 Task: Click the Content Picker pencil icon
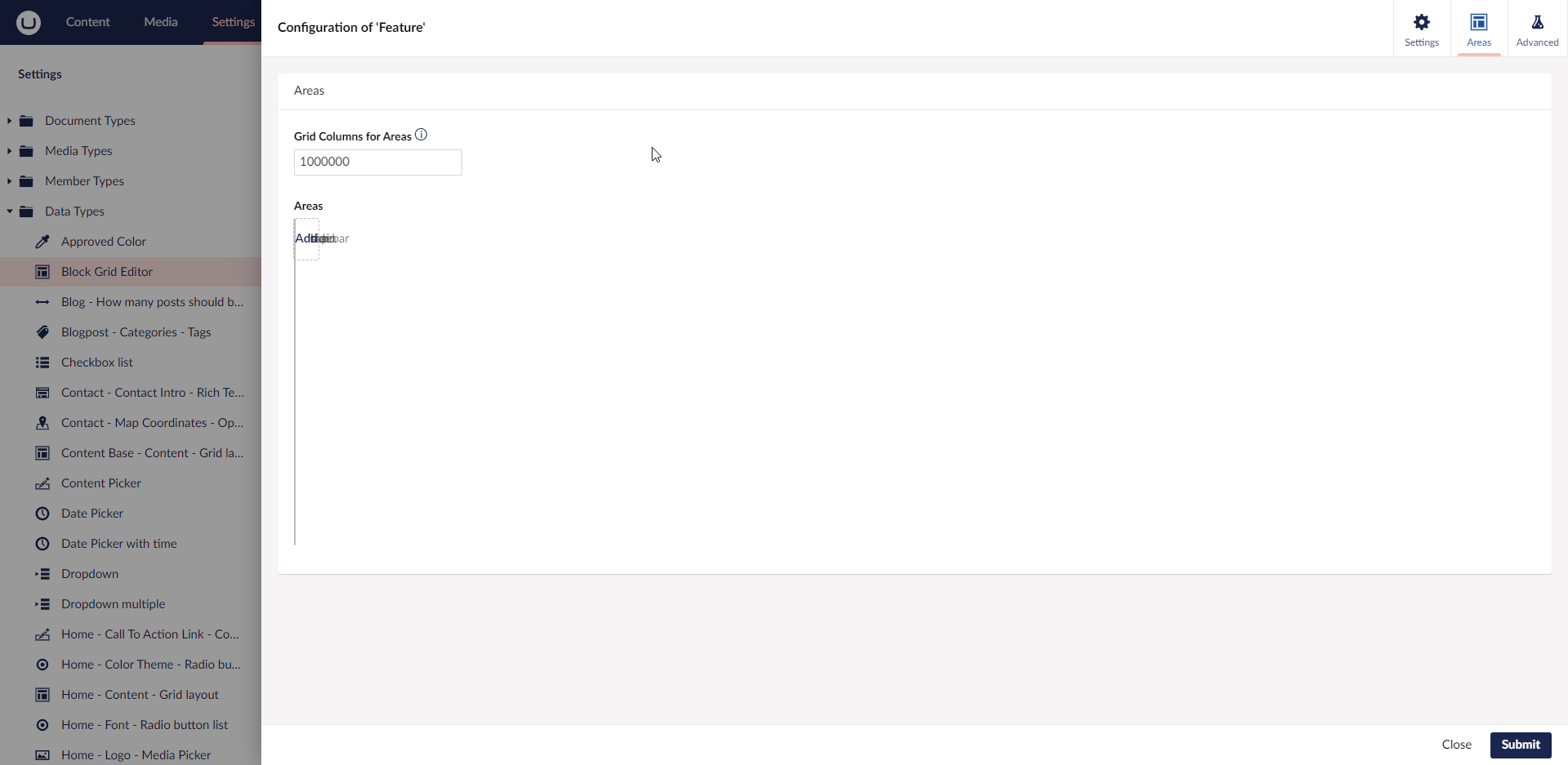click(x=42, y=483)
